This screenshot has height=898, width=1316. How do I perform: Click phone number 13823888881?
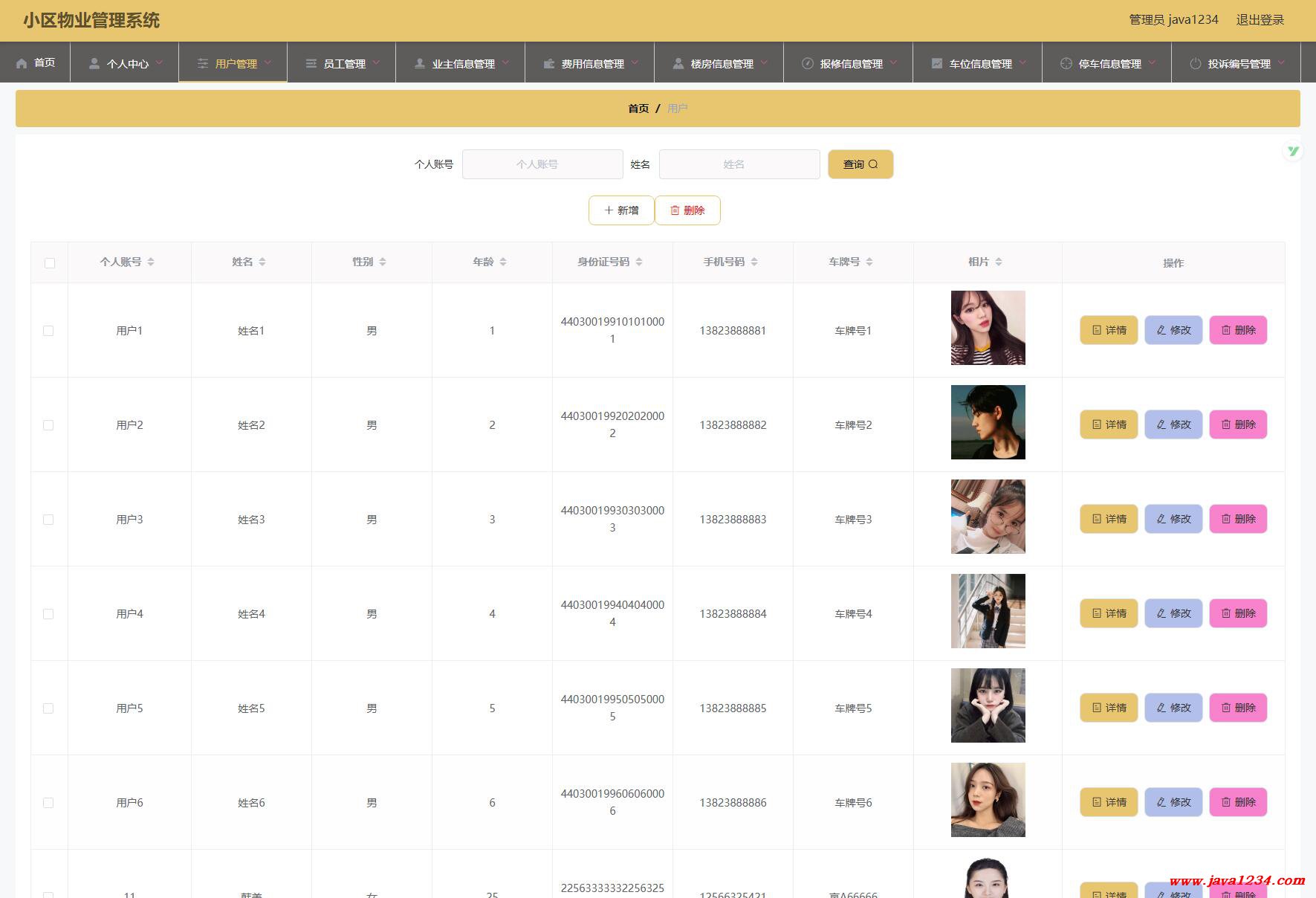pos(733,331)
